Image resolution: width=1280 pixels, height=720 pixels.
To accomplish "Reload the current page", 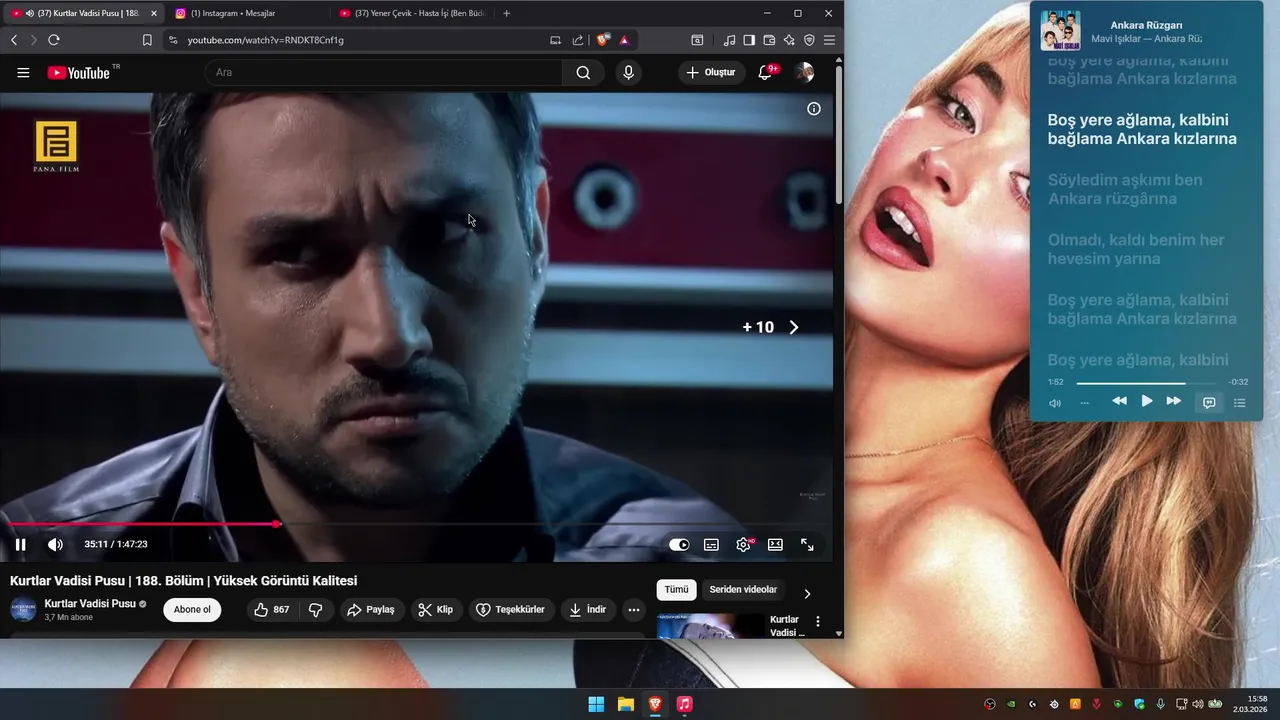I will pos(54,40).
